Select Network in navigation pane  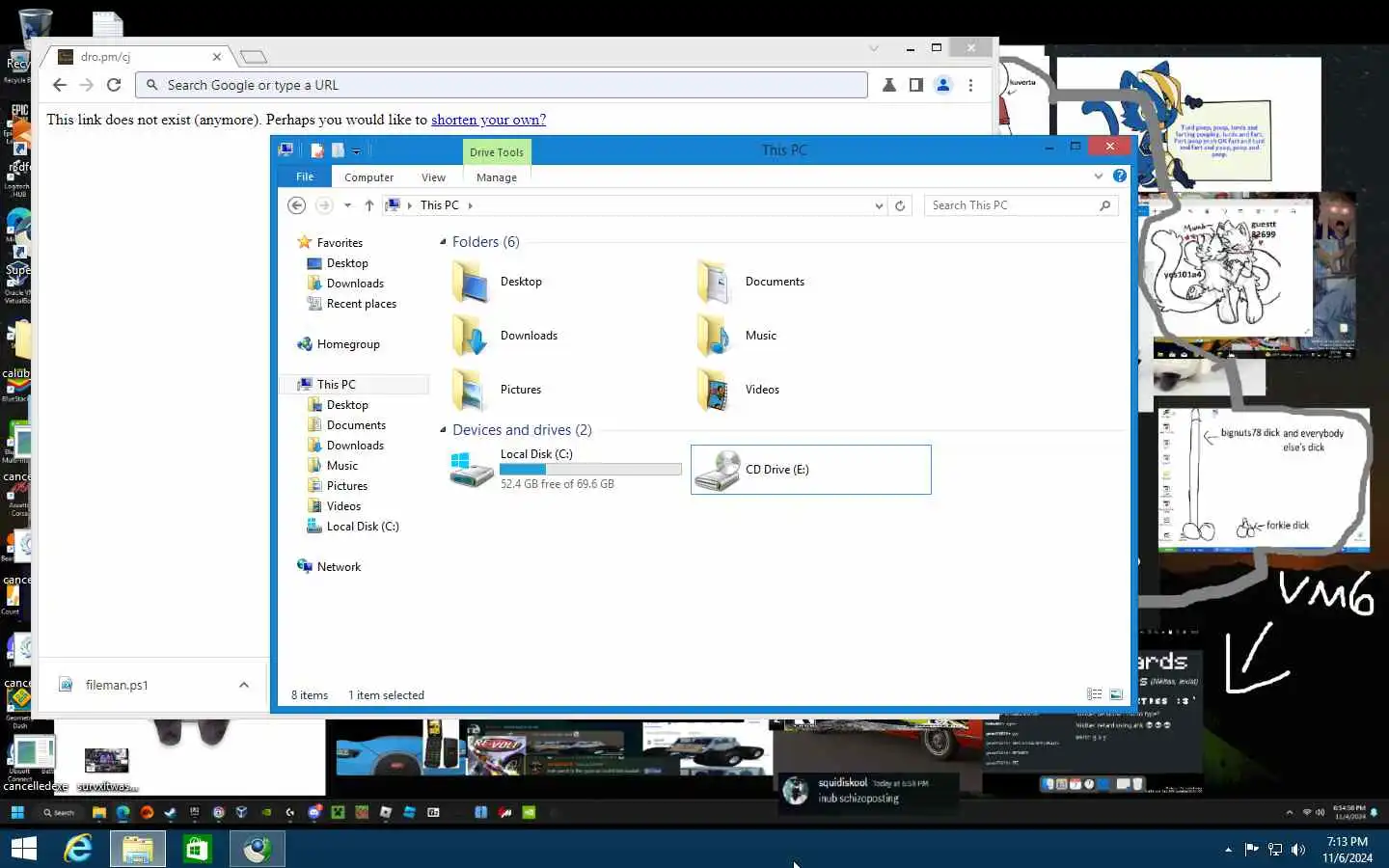339,567
